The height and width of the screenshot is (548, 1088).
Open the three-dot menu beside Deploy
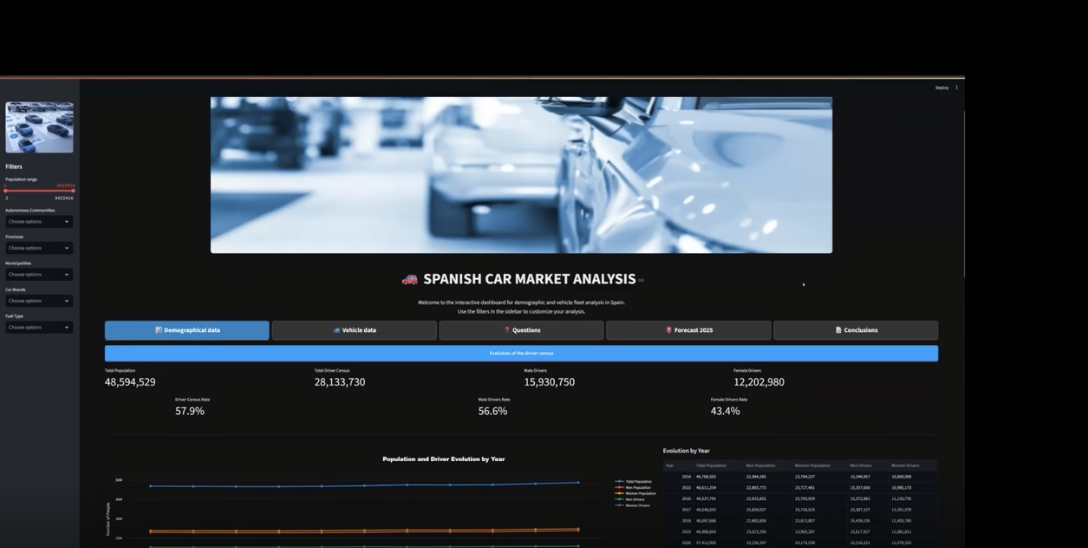[x=957, y=88]
